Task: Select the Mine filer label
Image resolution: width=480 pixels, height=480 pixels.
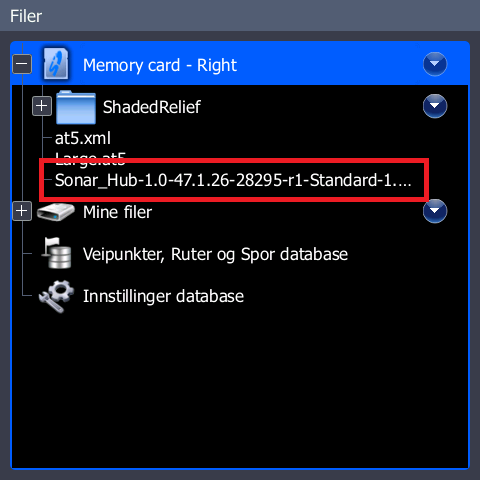Action: pos(117,212)
